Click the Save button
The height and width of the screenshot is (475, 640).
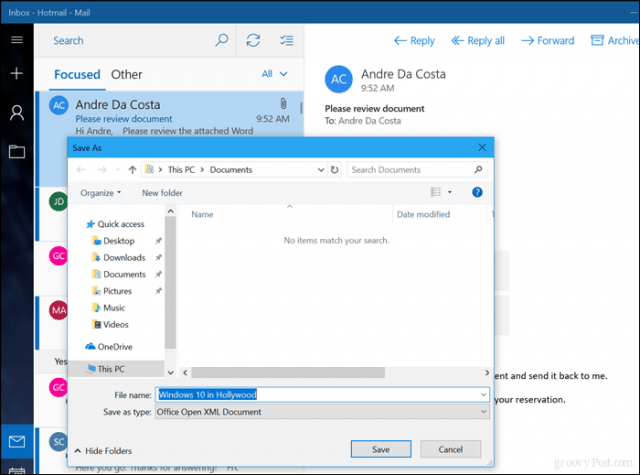tap(381, 449)
